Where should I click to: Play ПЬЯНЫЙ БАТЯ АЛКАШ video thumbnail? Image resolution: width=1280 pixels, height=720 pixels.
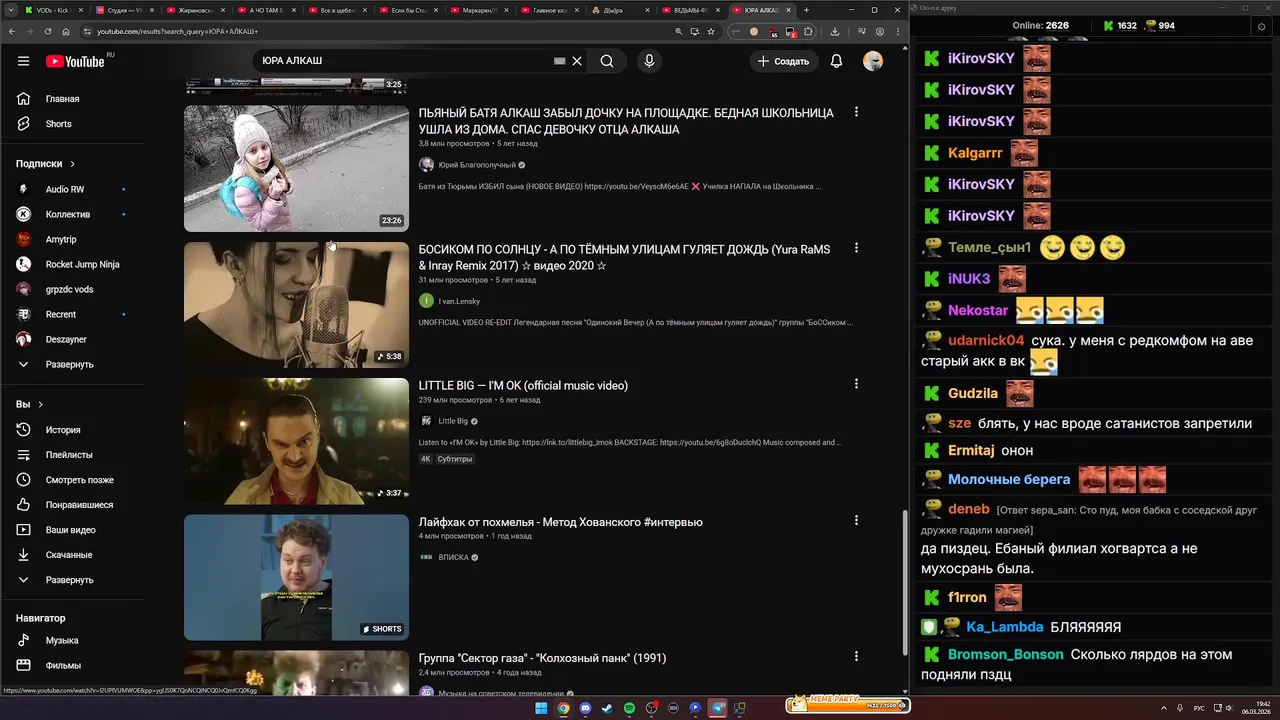296,169
